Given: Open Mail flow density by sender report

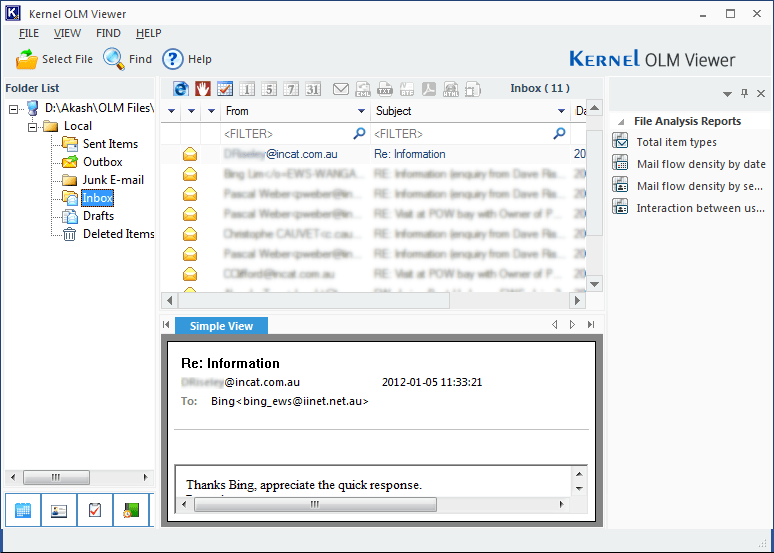Looking at the screenshot, I should pyautogui.click(x=699, y=186).
